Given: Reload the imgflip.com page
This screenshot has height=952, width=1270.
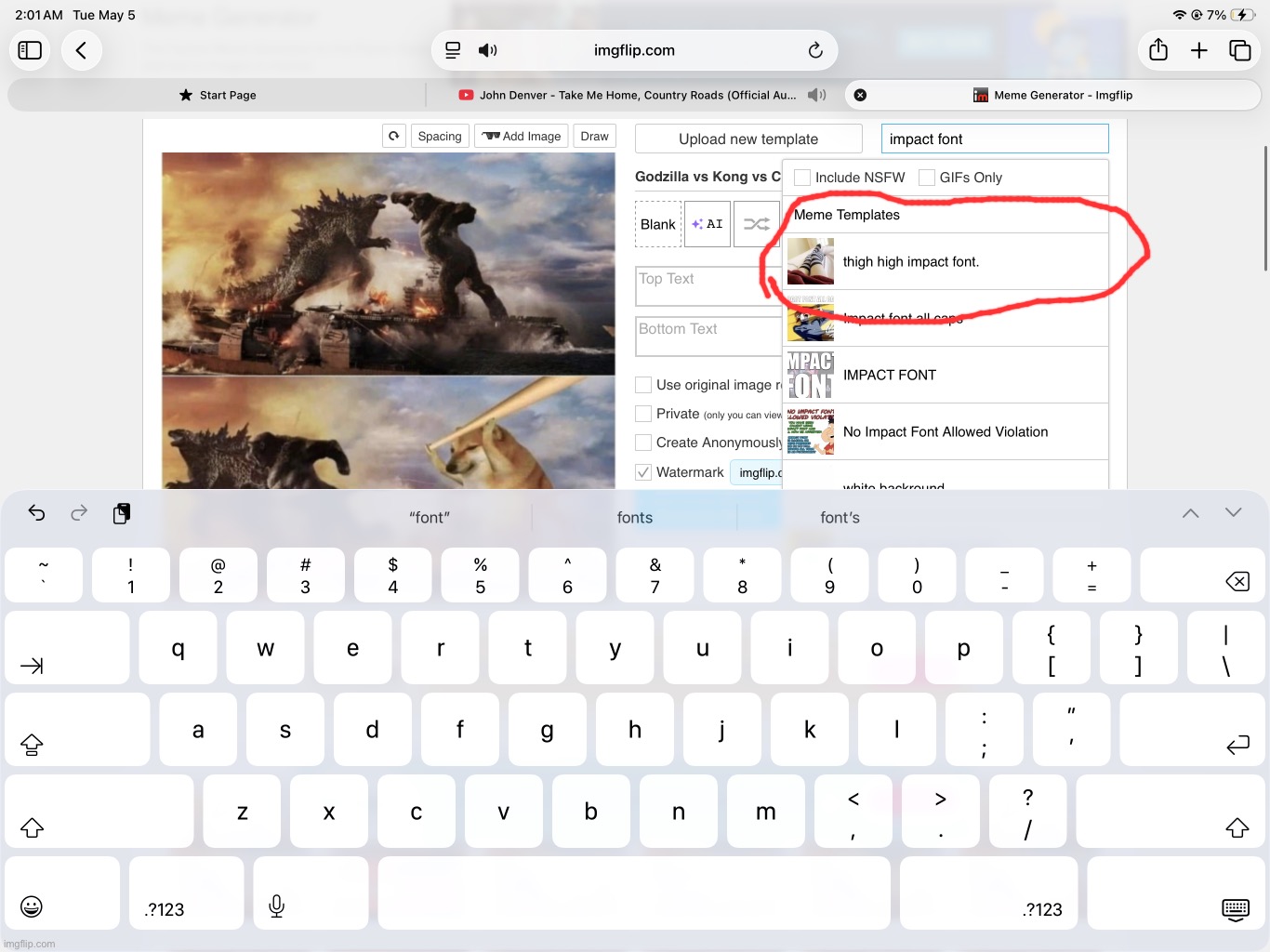Looking at the screenshot, I should [815, 50].
